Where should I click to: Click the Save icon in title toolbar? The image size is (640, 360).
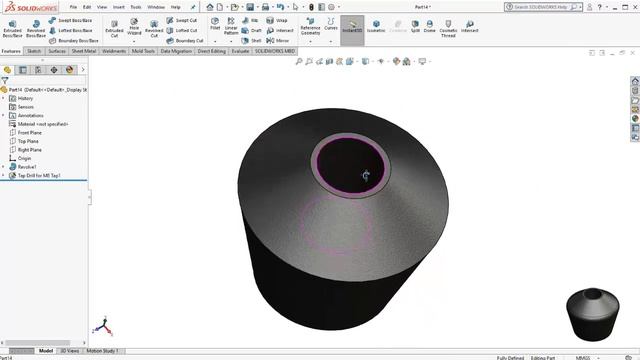[x=250, y=7]
